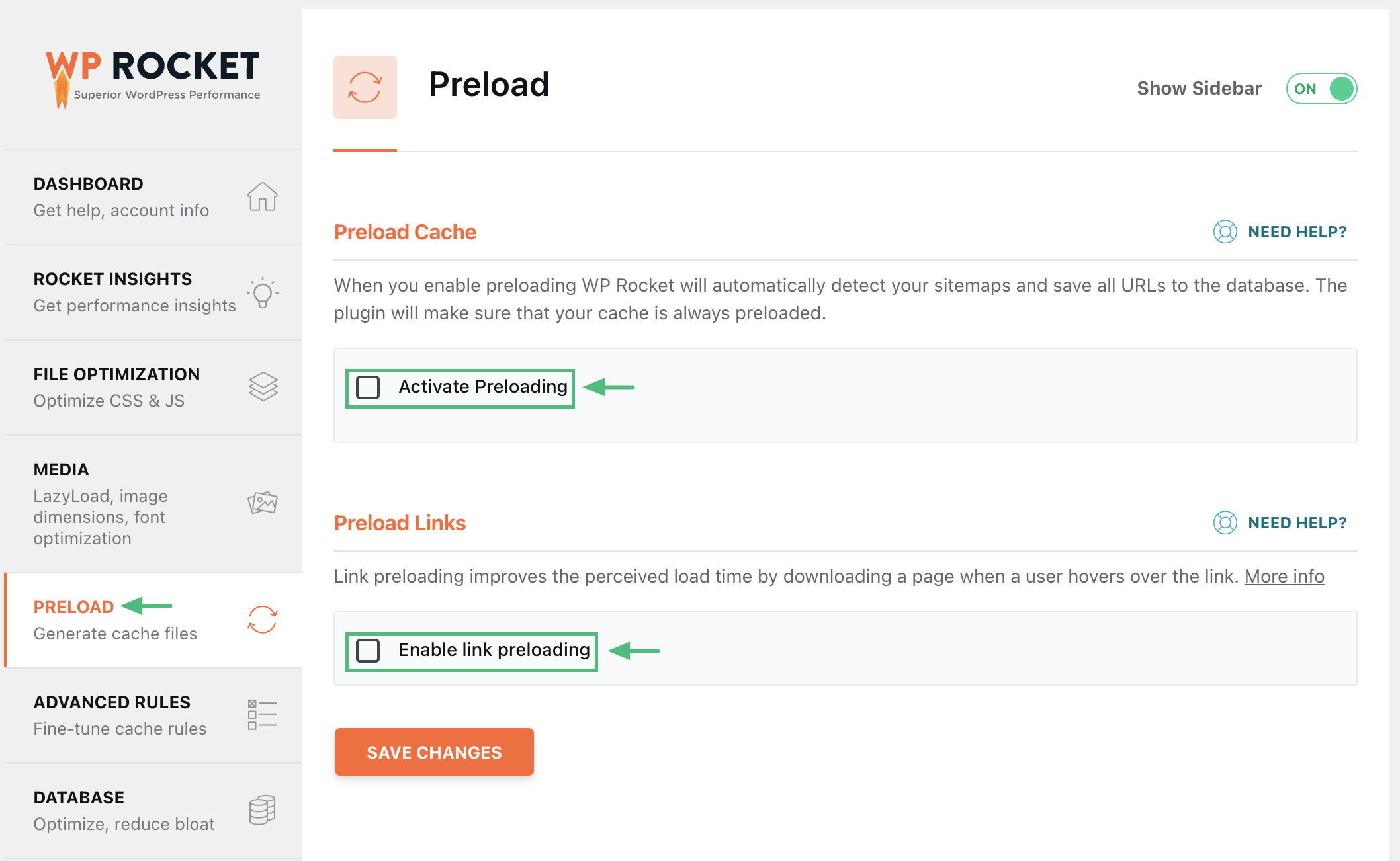Turn off the Show Sidebar toggle
Screen dimensions: 1400x861
click(x=1321, y=88)
